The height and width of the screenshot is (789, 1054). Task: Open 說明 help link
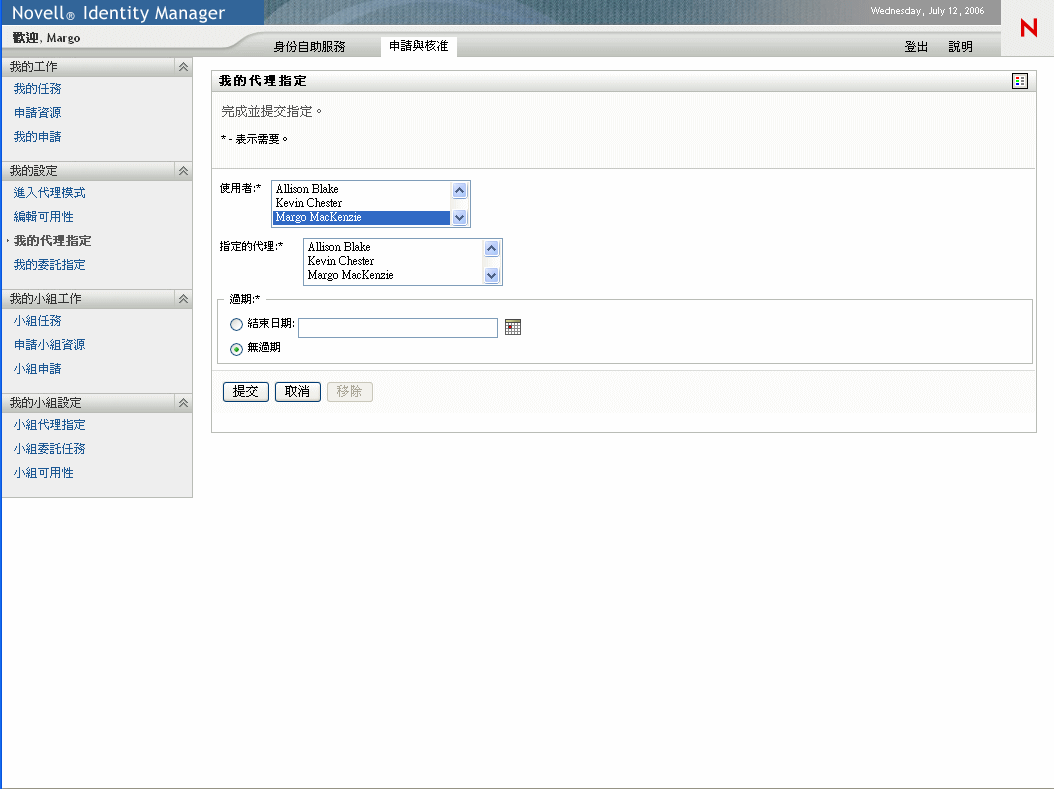point(960,46)
